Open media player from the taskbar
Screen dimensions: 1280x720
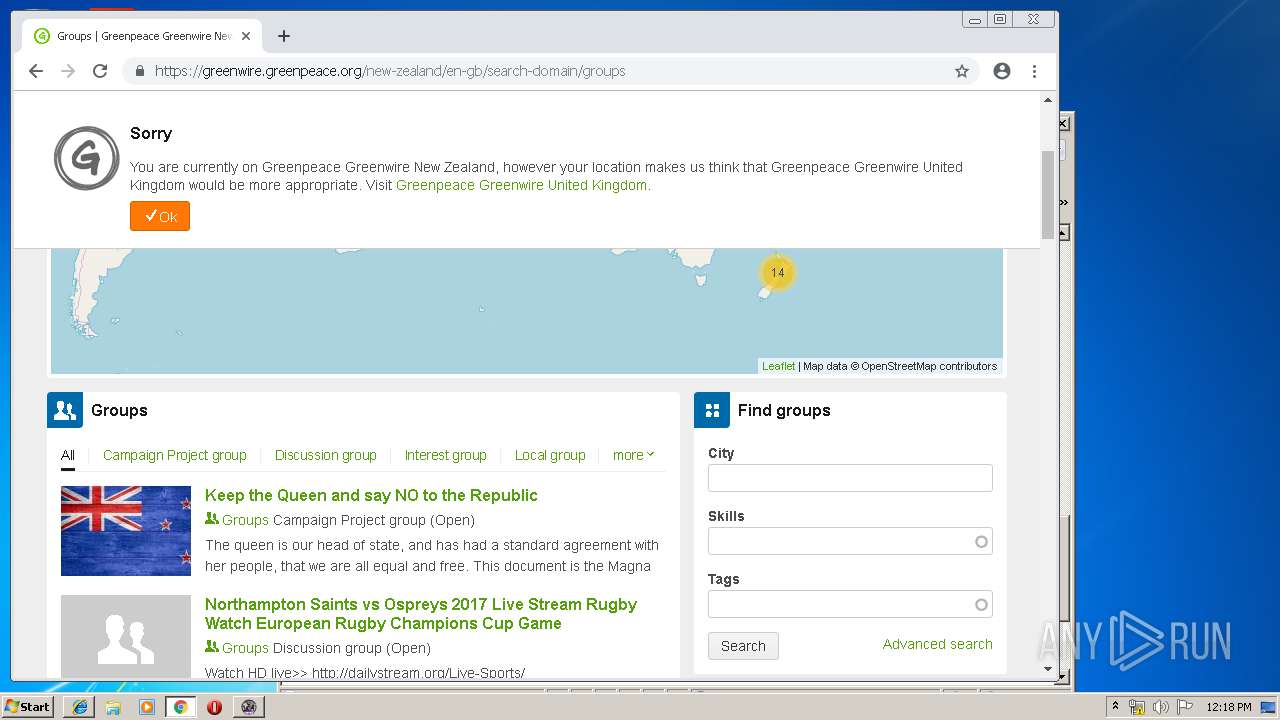coord(147,707)
